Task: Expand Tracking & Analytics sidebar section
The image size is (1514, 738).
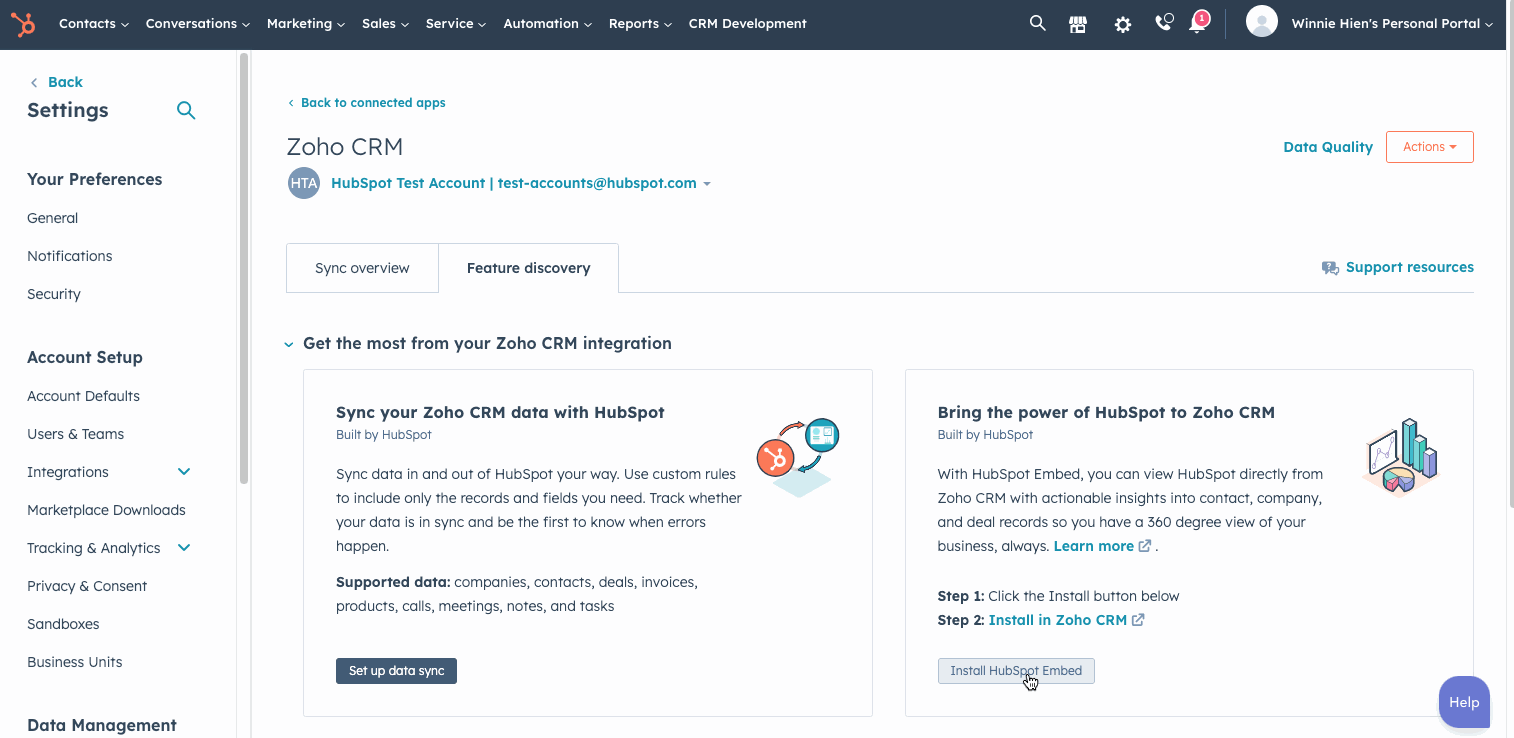Action: [x=184, y=548]
